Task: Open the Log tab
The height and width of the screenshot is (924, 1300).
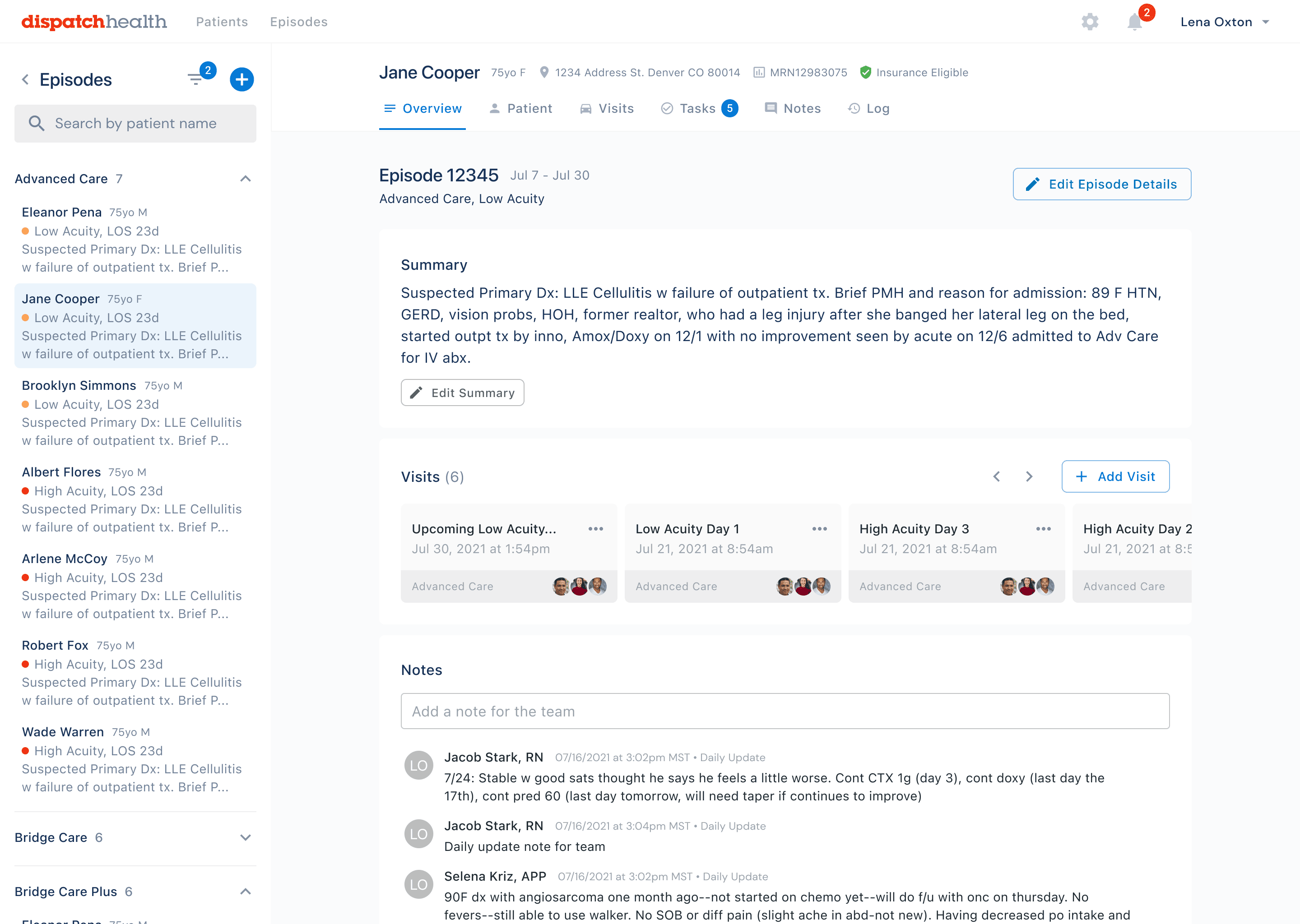Action: click(x=868, y=108)
